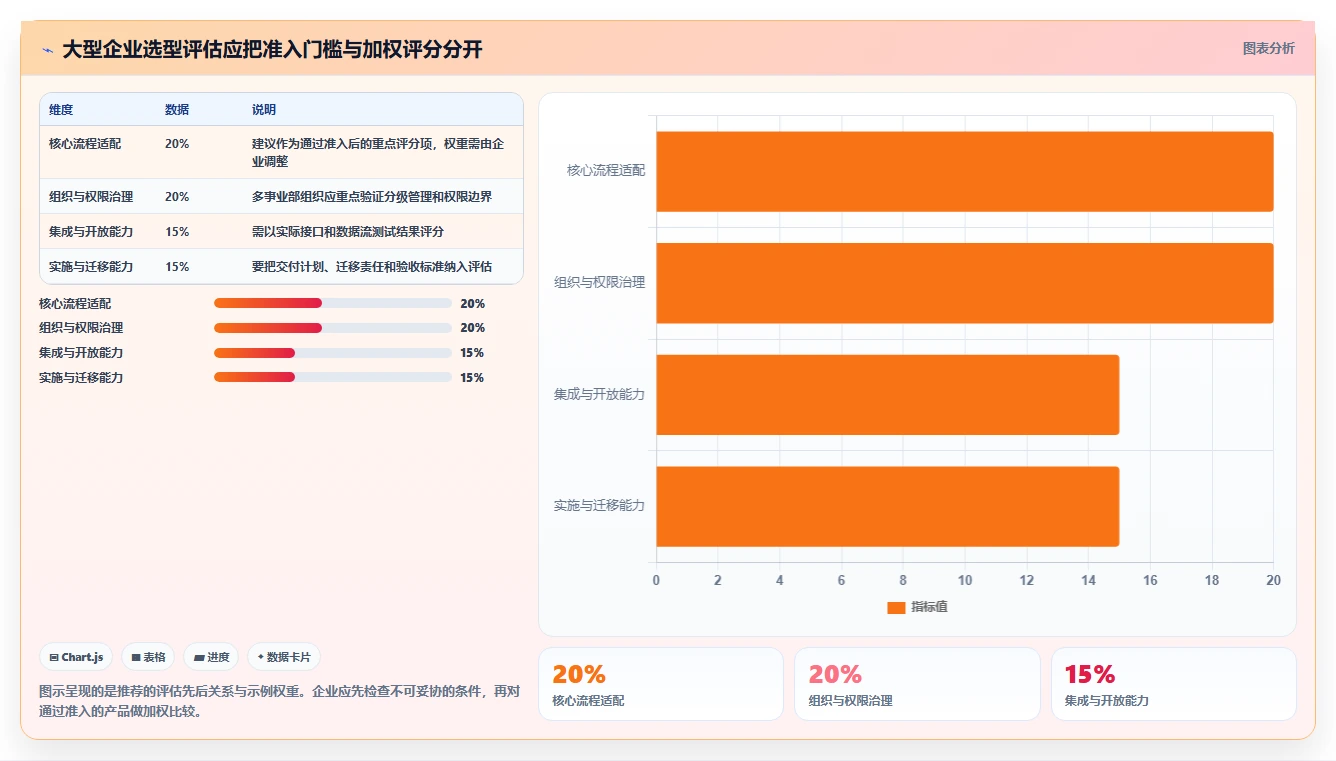Click the 组织与权限治理 progress bar

333,328
